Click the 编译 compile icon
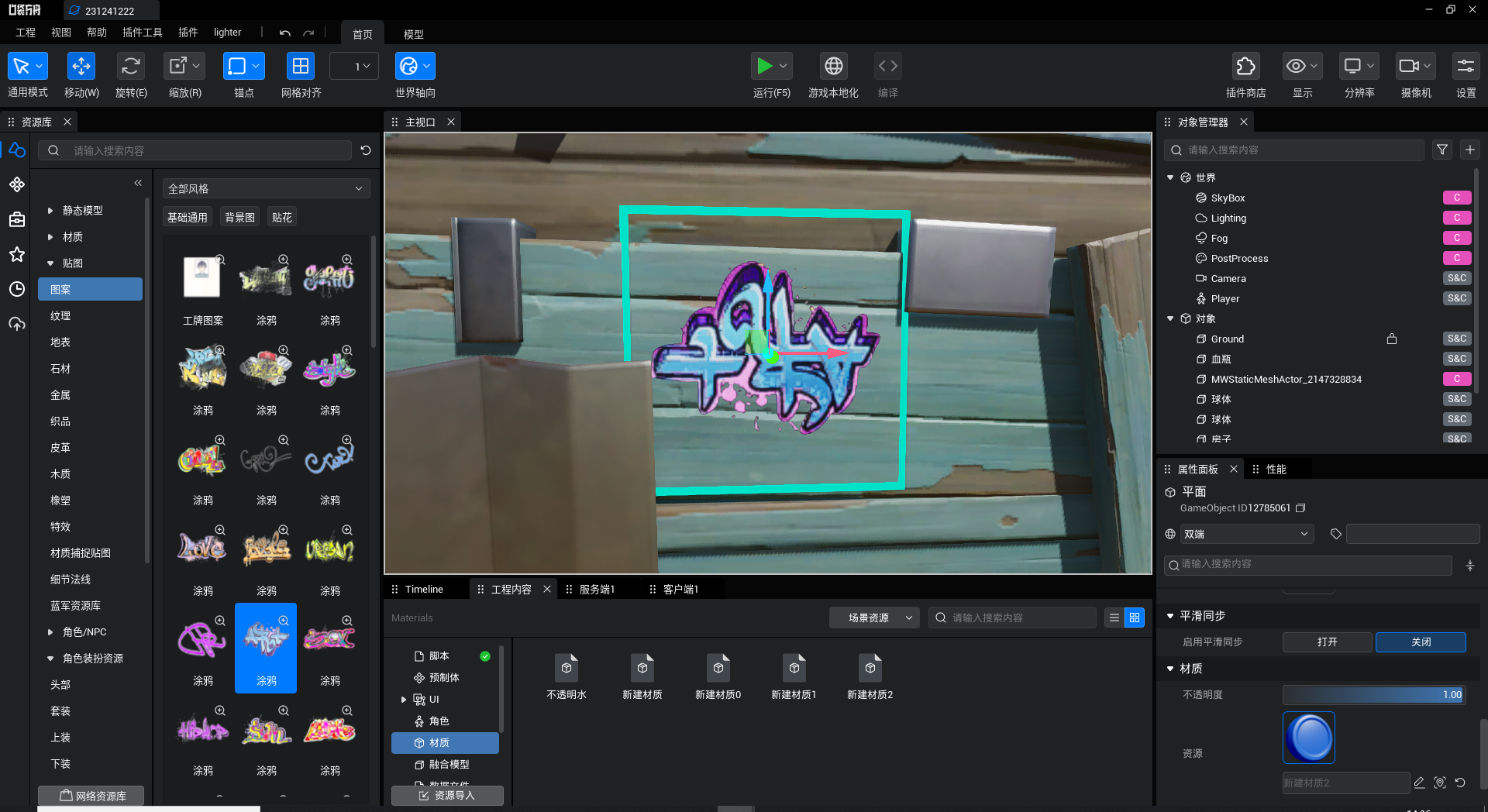 [888, 67]
